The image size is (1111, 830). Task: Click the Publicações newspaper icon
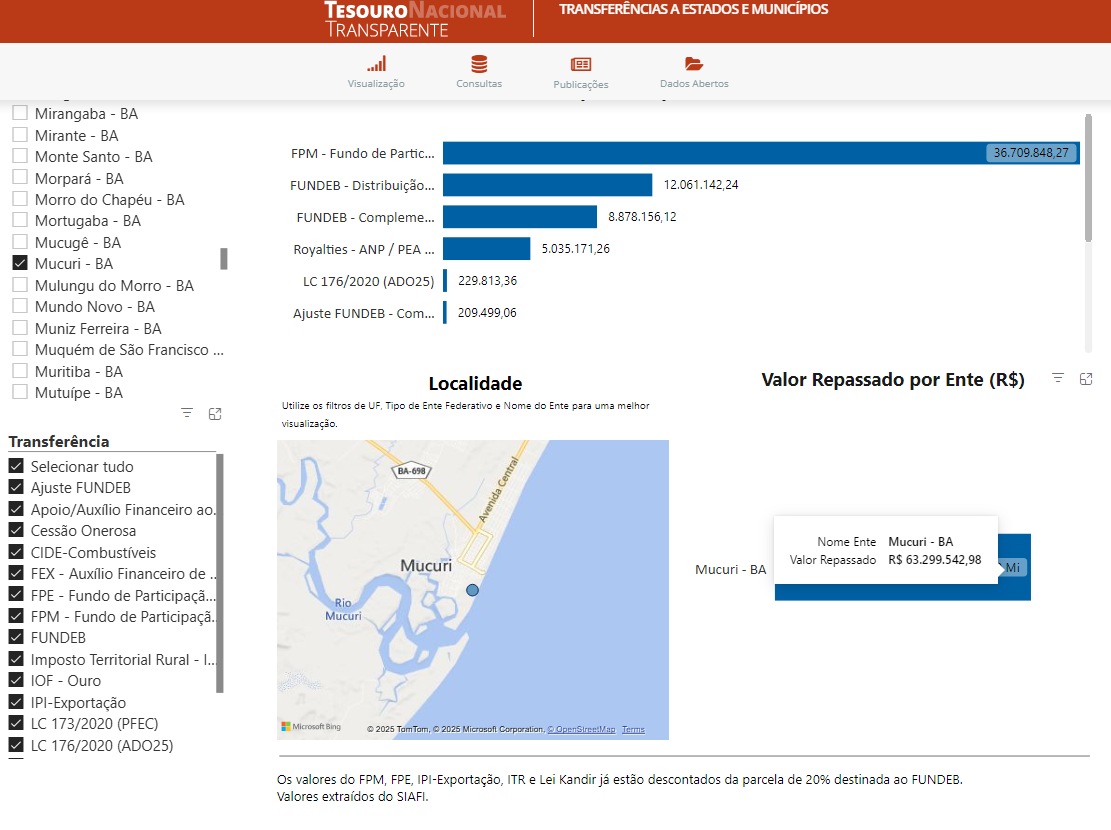580,64
